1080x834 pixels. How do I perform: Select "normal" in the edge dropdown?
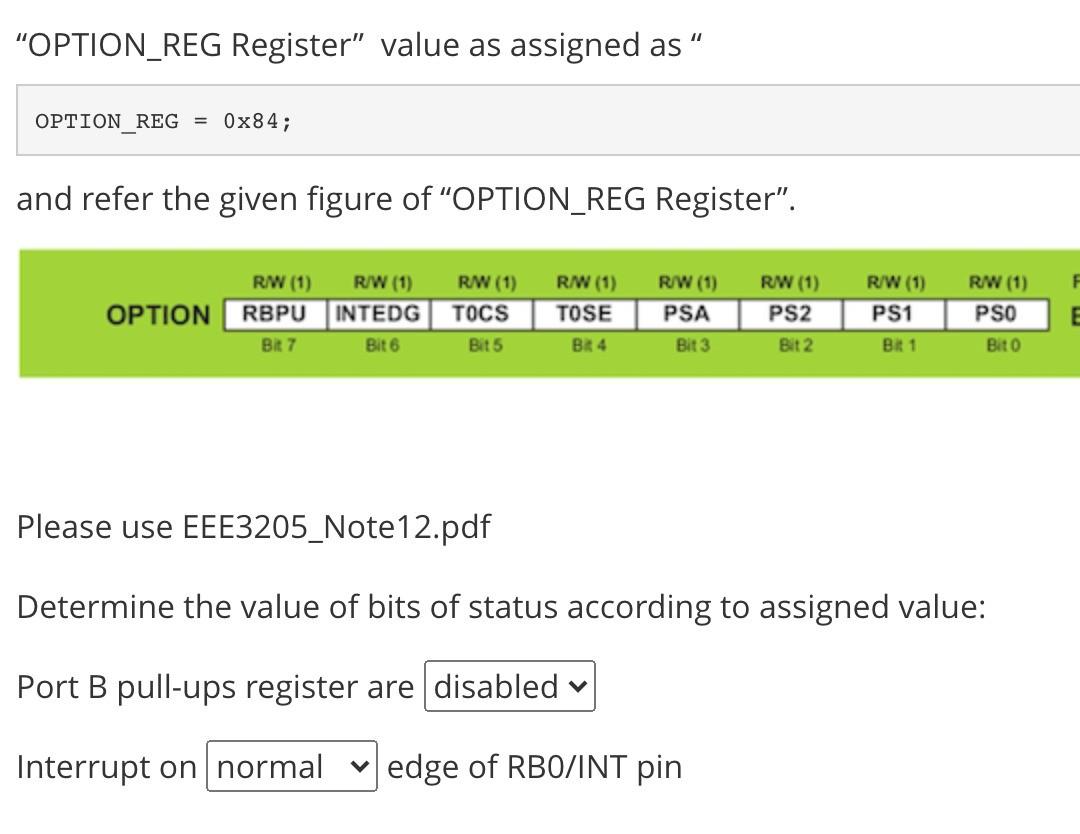coord(291,766)
